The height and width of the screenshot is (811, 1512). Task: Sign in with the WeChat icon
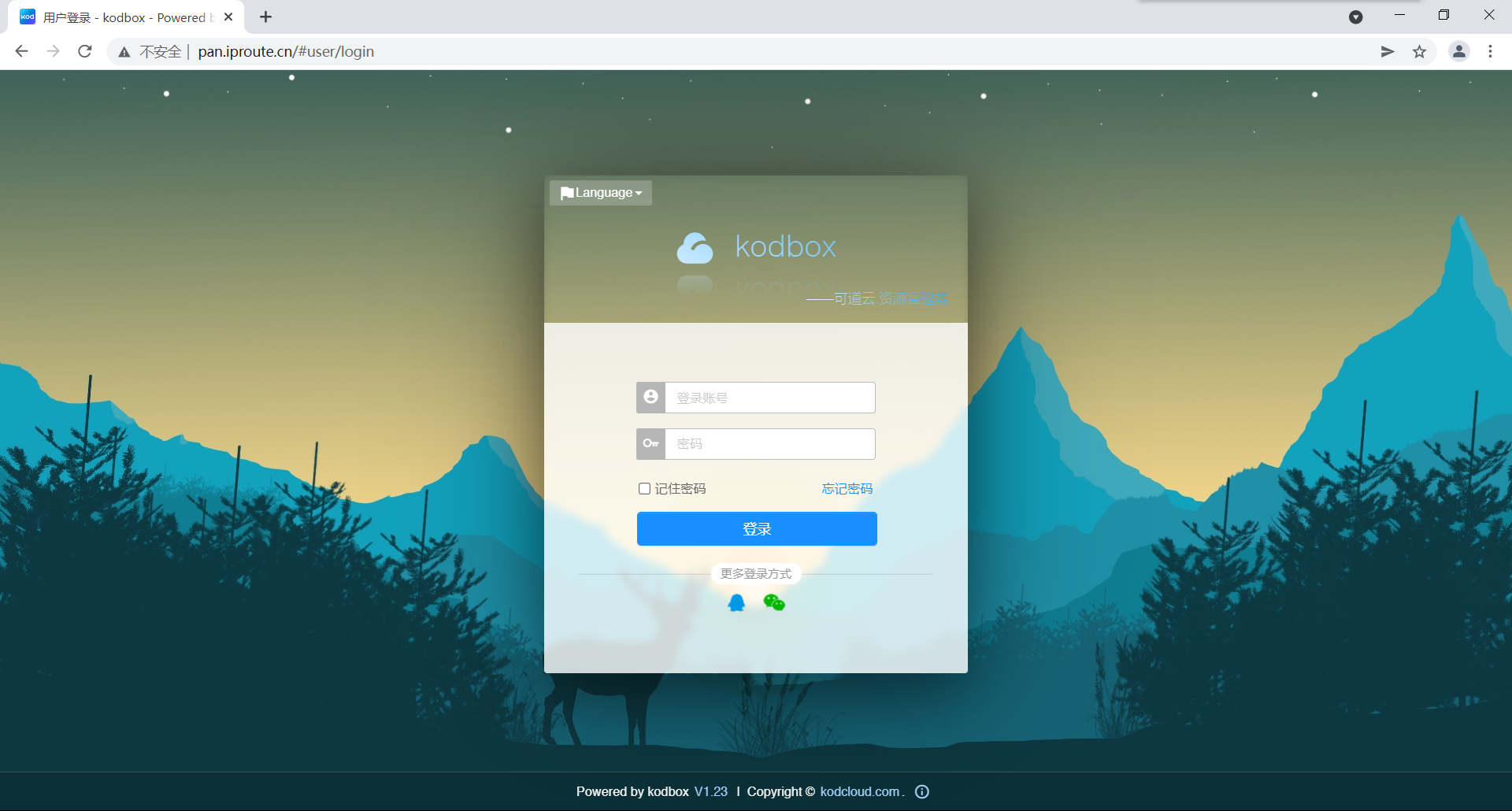pos(774,603)
